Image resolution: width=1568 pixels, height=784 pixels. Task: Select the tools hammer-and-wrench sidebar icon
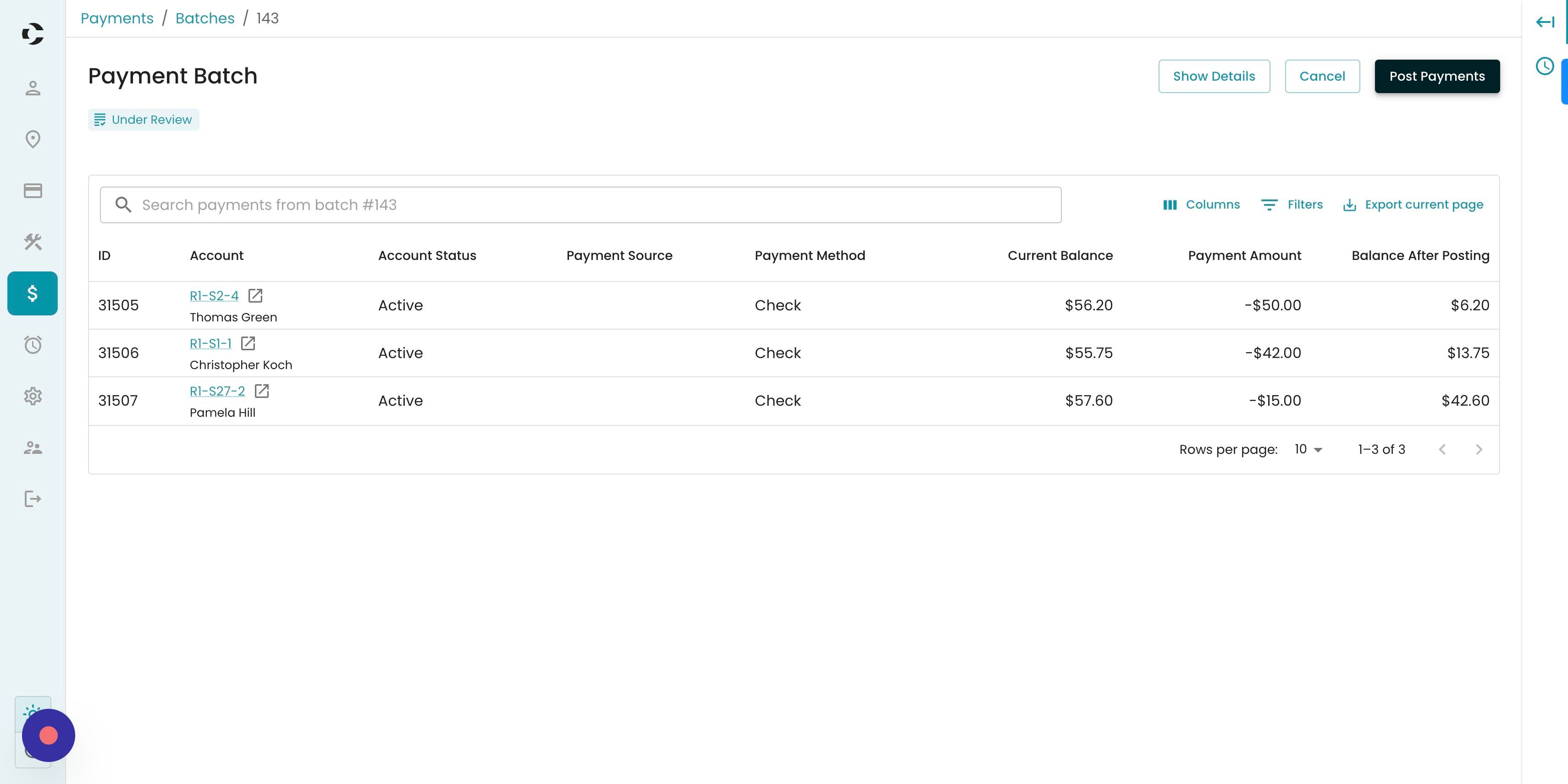pos(33,242)
